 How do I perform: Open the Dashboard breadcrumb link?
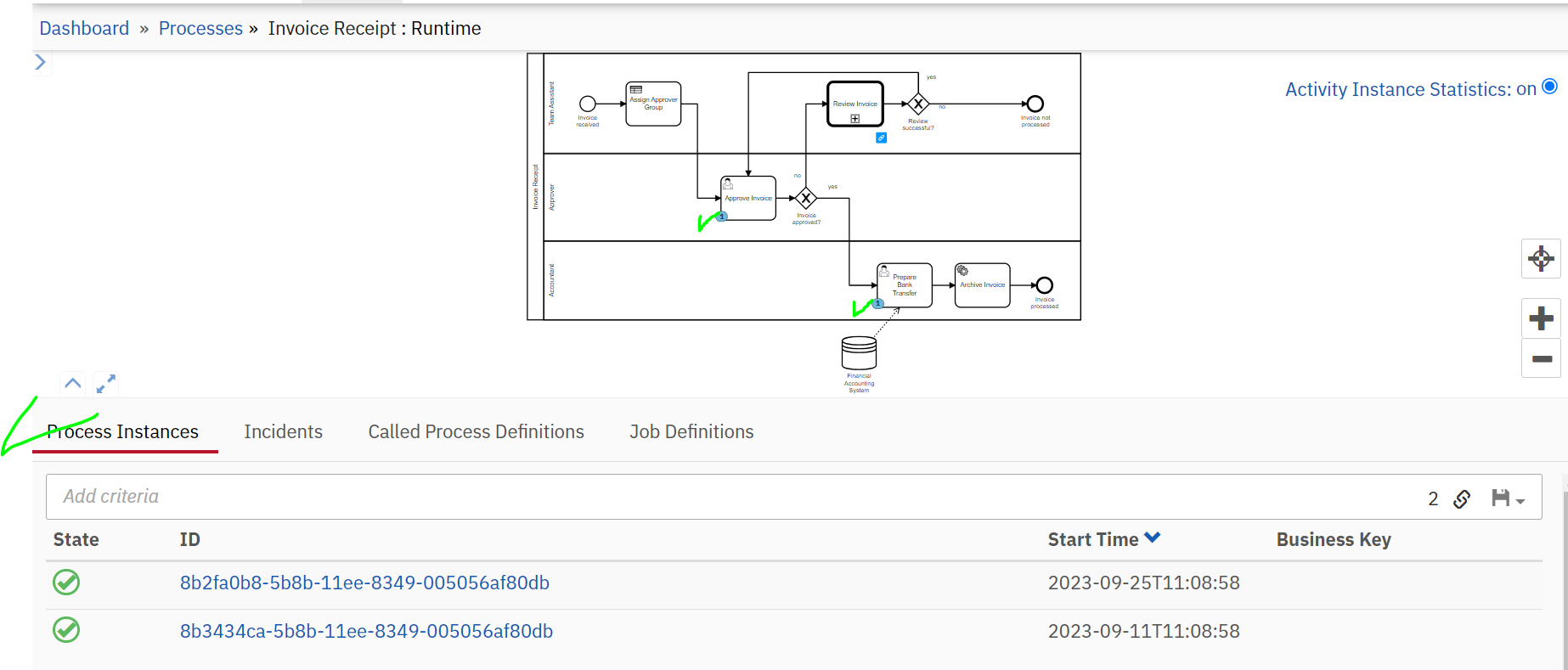(x=84, y=28)
